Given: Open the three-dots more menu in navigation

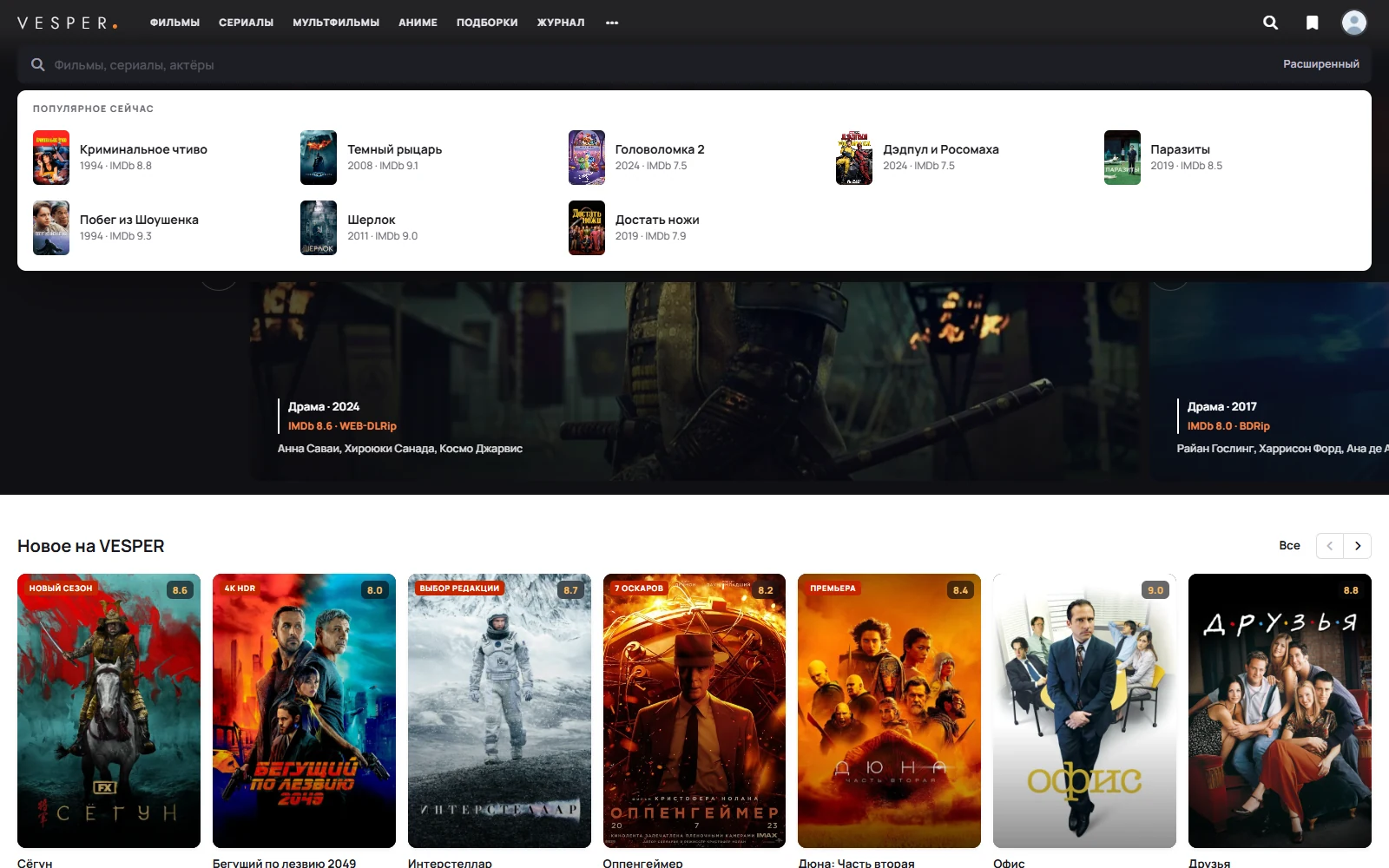Looking at the screenshot, I should point(612,23).
